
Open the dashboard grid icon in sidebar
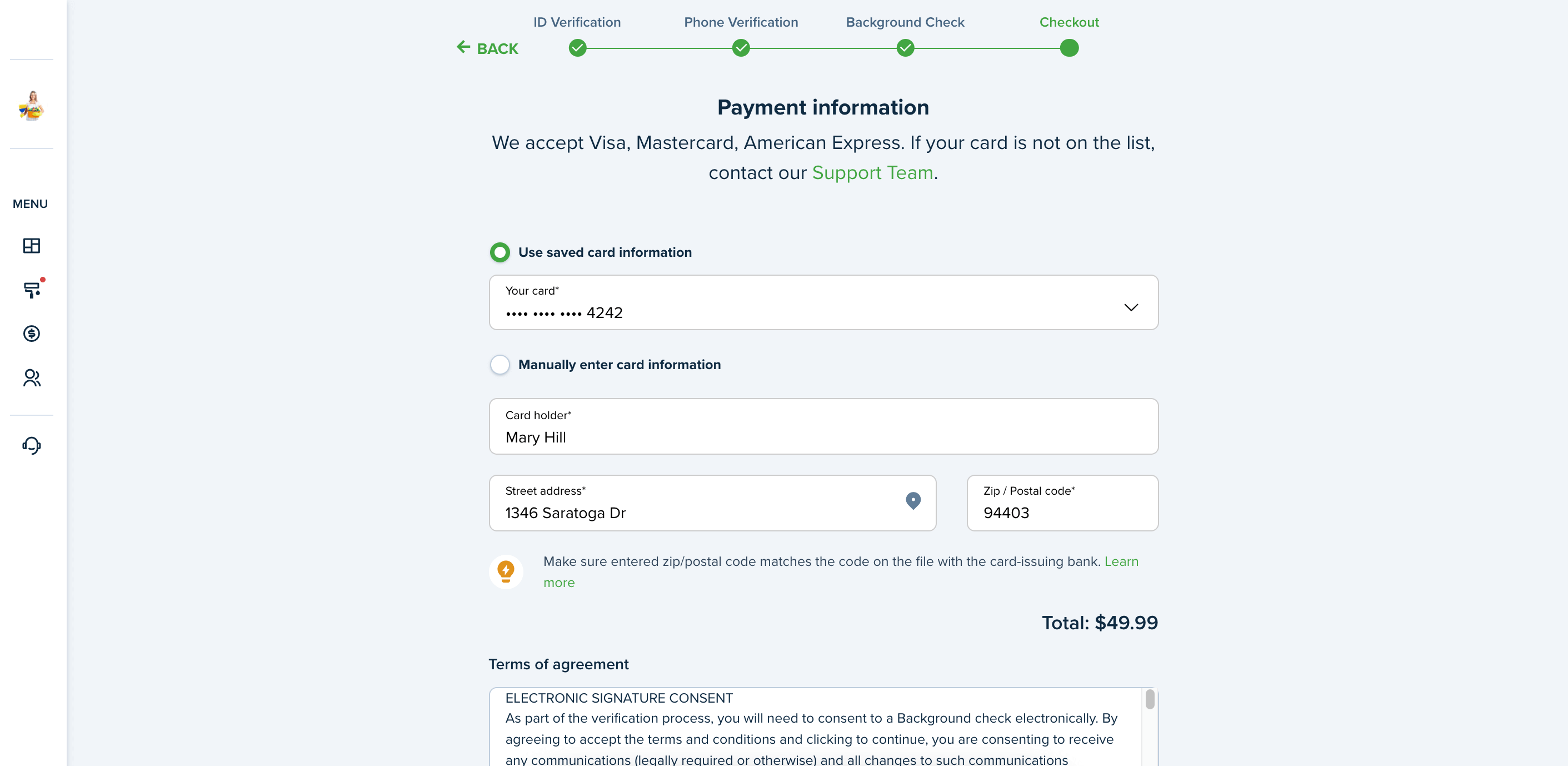tap(31, 245)
